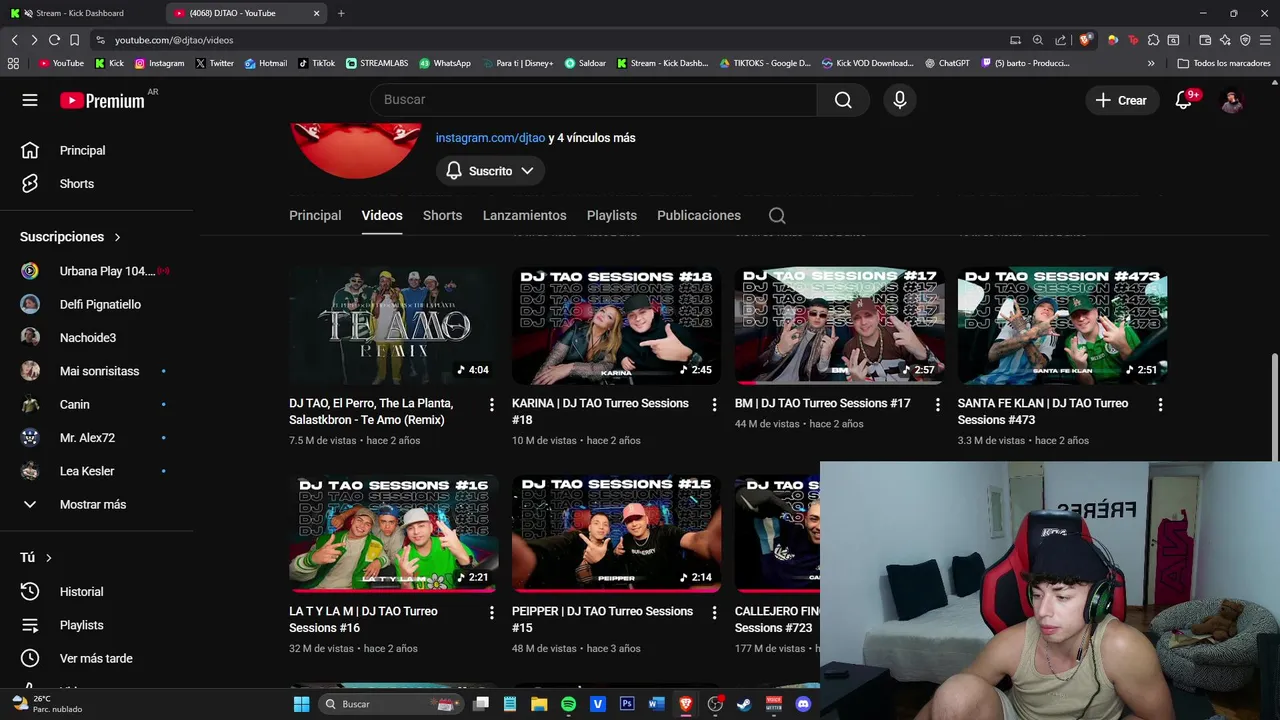Open the Todos los marcadores folder
1280x720 pixels.
click(x=1224, y=63)
